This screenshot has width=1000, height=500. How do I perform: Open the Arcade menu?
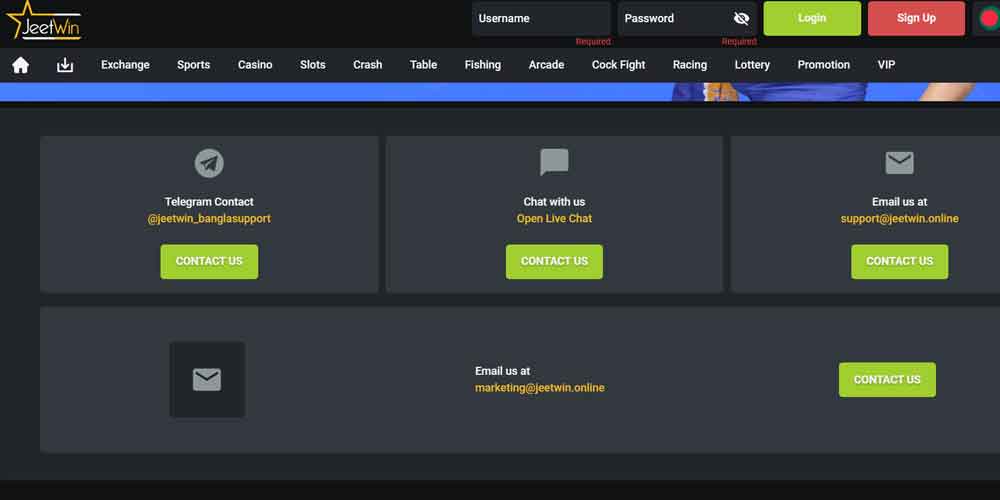[547, 65]
